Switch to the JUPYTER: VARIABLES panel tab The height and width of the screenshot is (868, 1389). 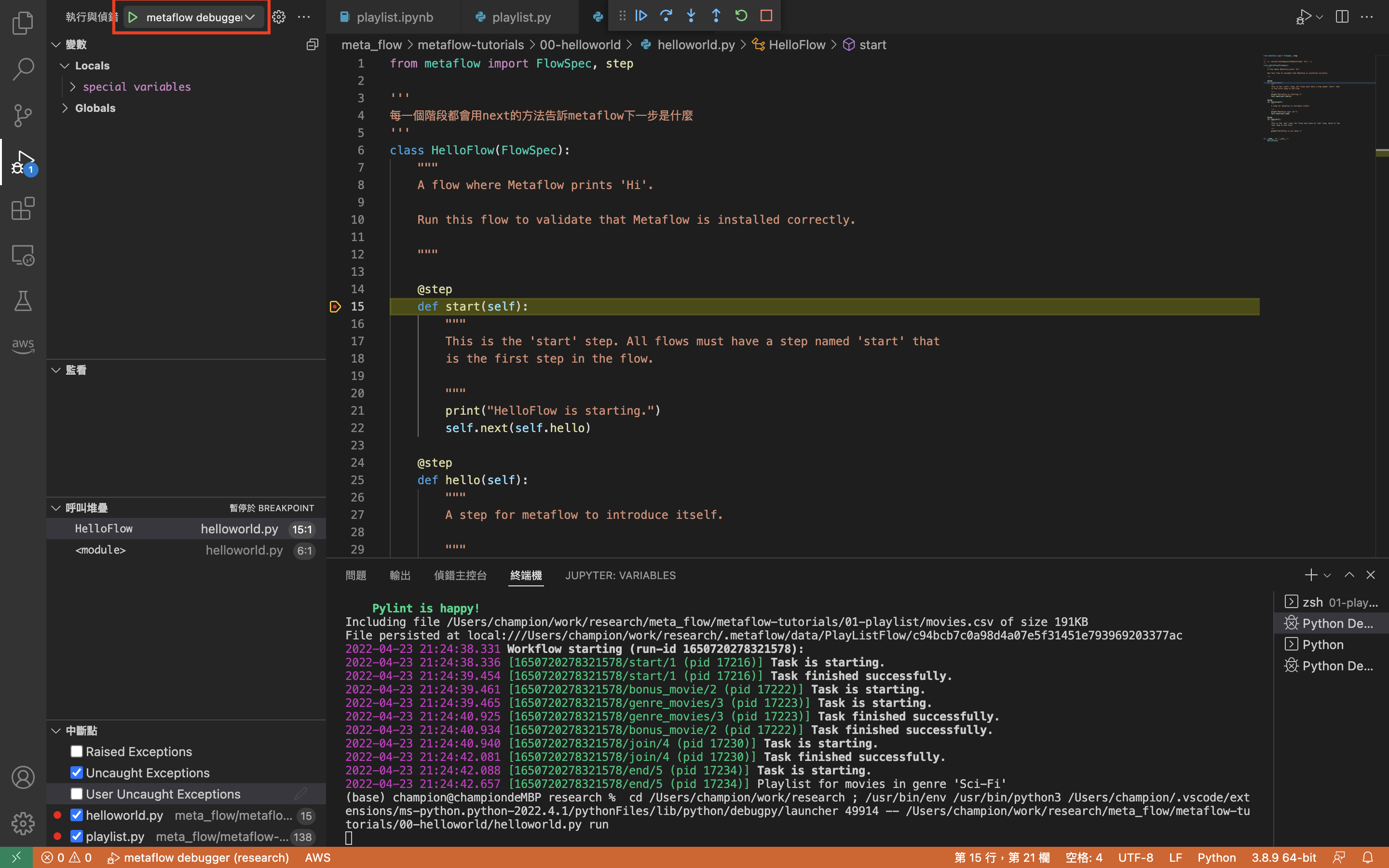[620, 575]
